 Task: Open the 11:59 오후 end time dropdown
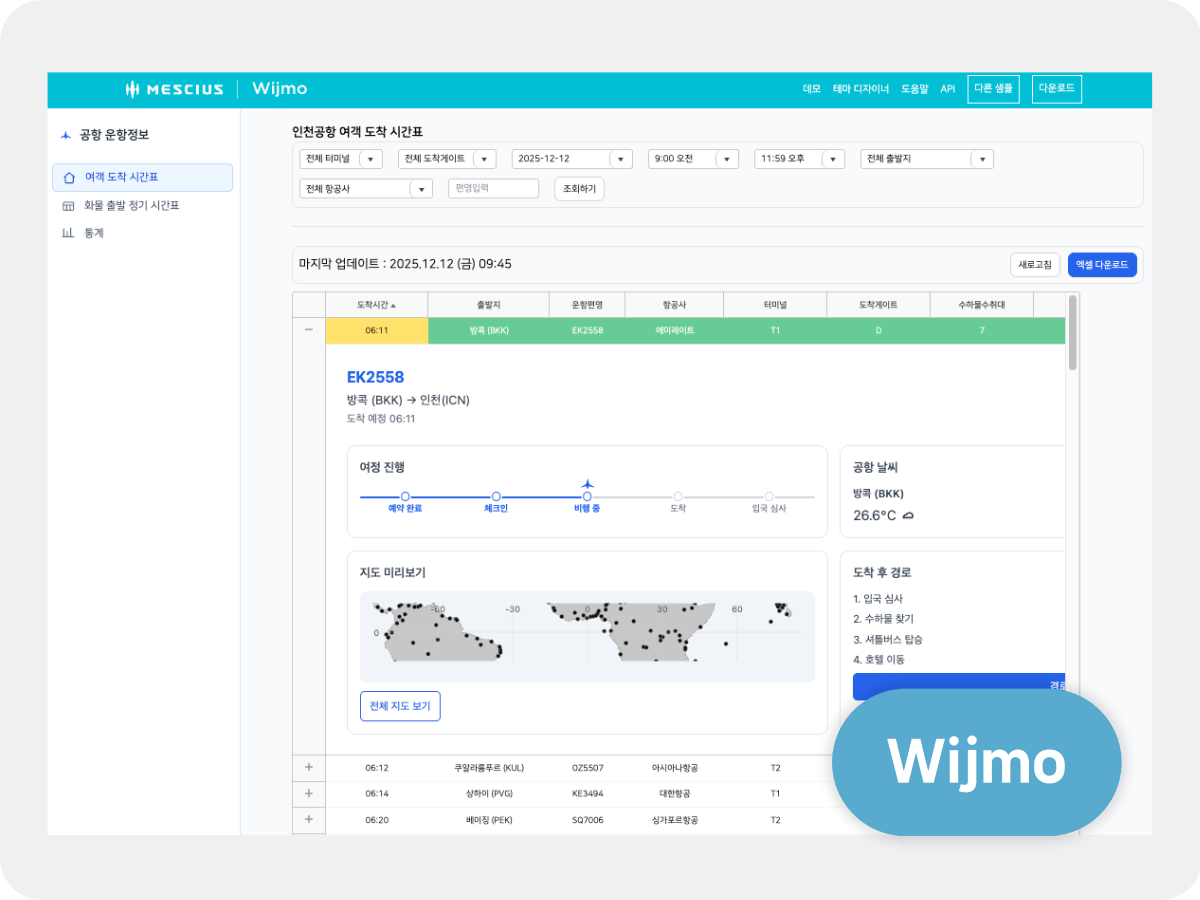(833, 159)
